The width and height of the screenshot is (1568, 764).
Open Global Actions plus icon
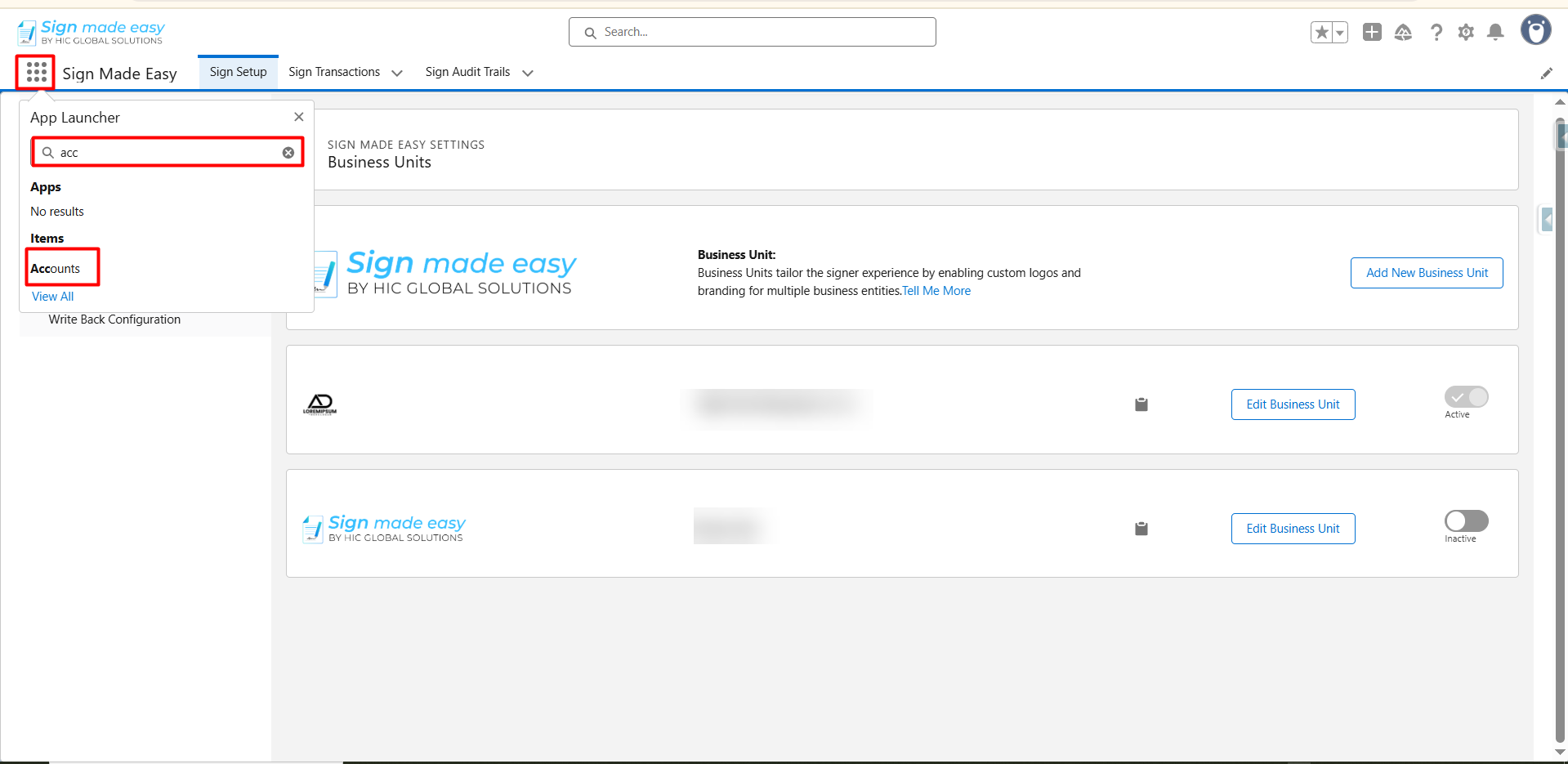coord(1372,32)
